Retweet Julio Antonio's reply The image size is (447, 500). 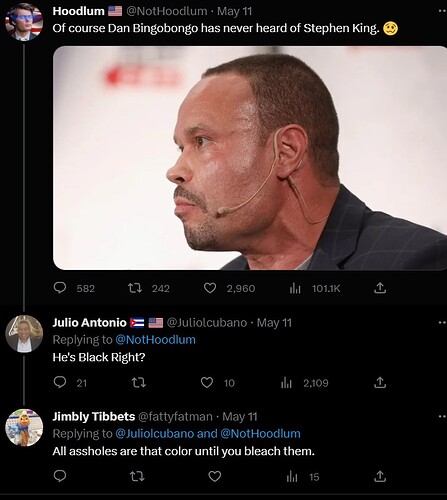click(138, 382)
